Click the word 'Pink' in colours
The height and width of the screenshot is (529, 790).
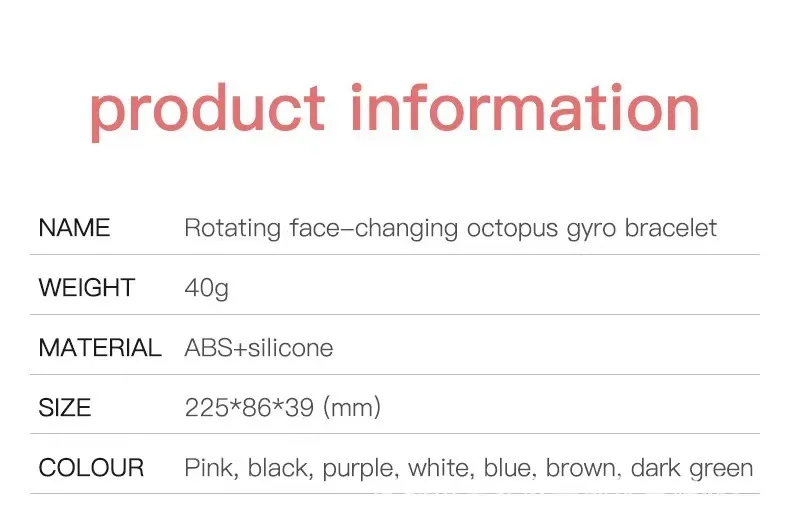(209, 468)
